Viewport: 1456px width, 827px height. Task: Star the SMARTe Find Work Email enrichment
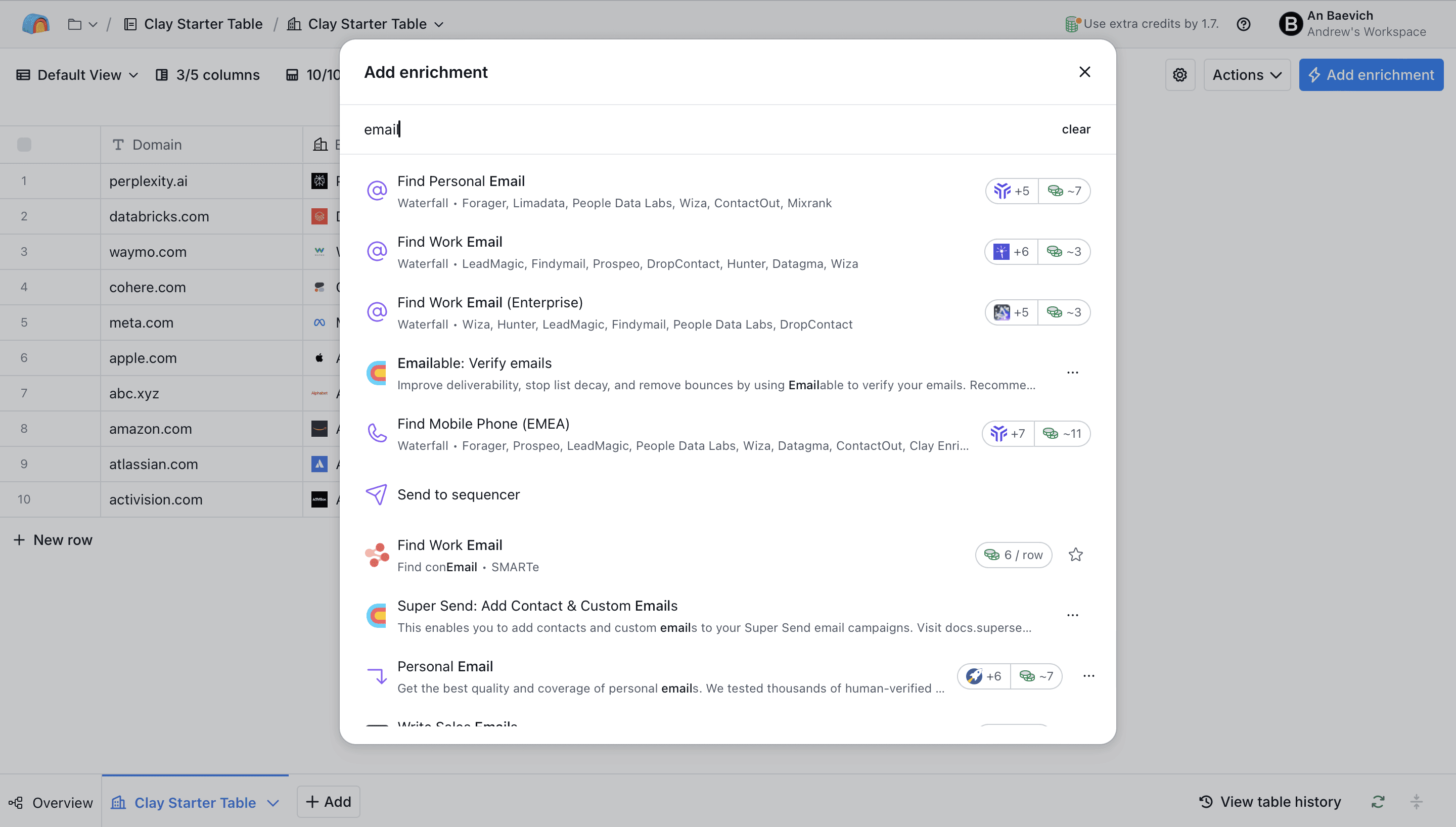[1075, 555]
